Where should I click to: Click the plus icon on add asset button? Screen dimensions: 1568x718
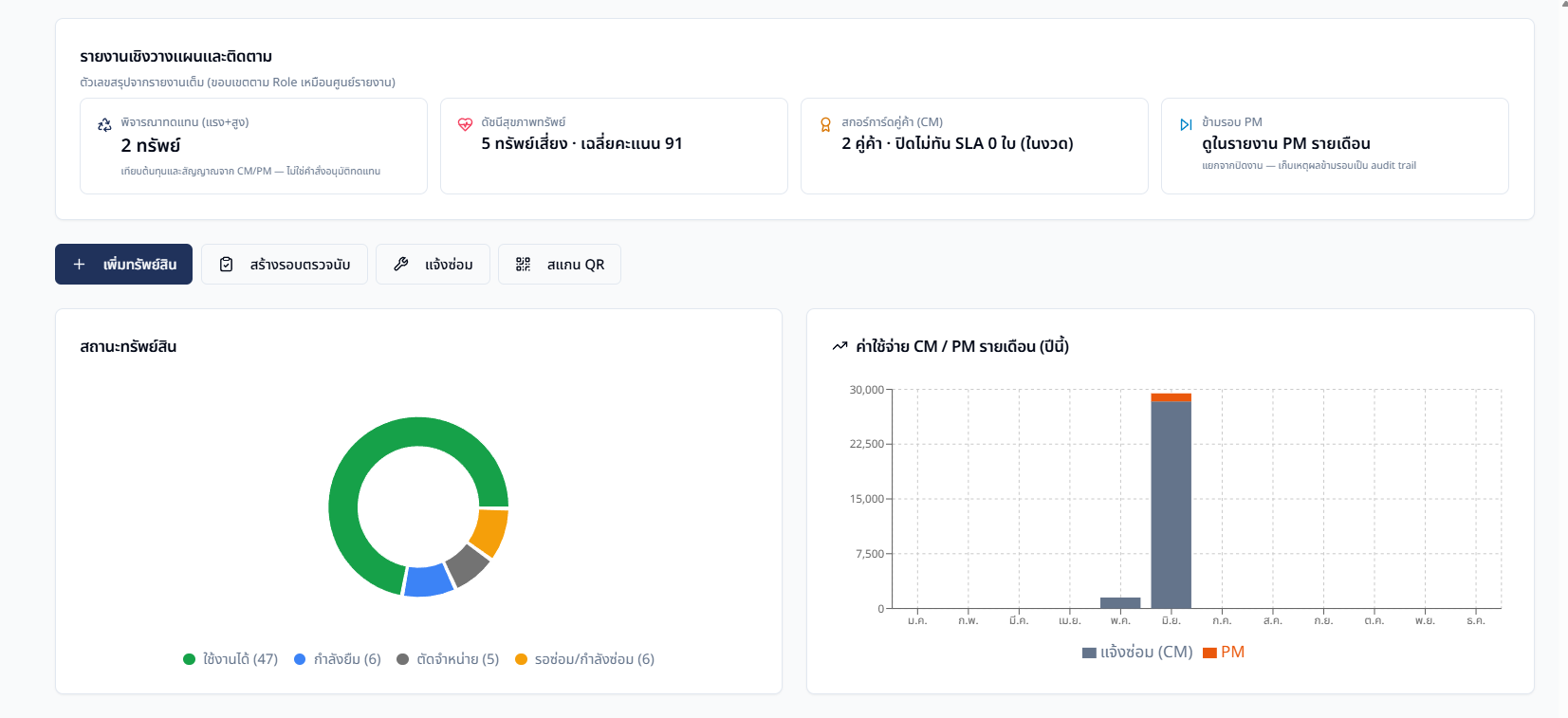(80, 265)
